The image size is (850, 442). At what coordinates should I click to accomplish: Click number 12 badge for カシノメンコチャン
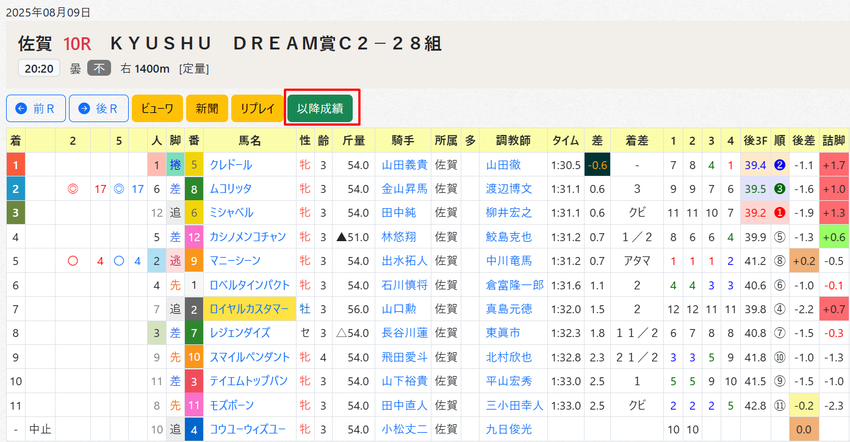(x=194, y=237)
